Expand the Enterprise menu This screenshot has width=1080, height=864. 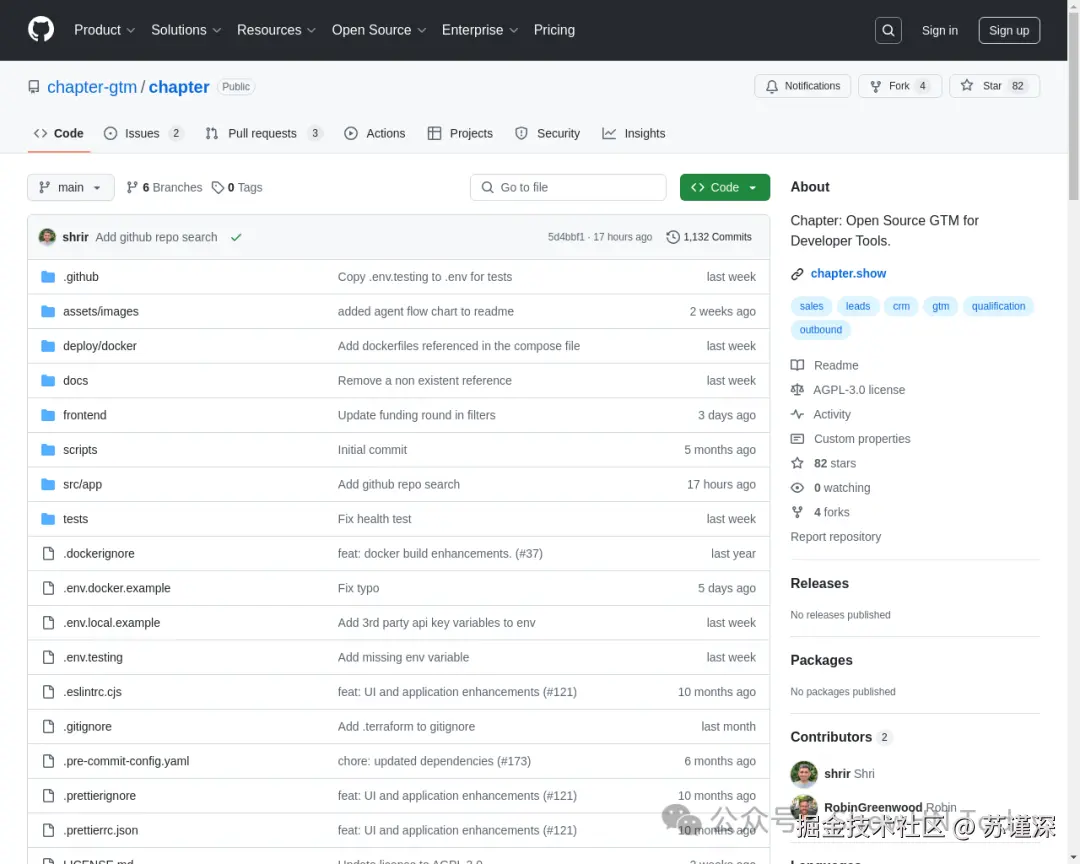pos(479,30)
